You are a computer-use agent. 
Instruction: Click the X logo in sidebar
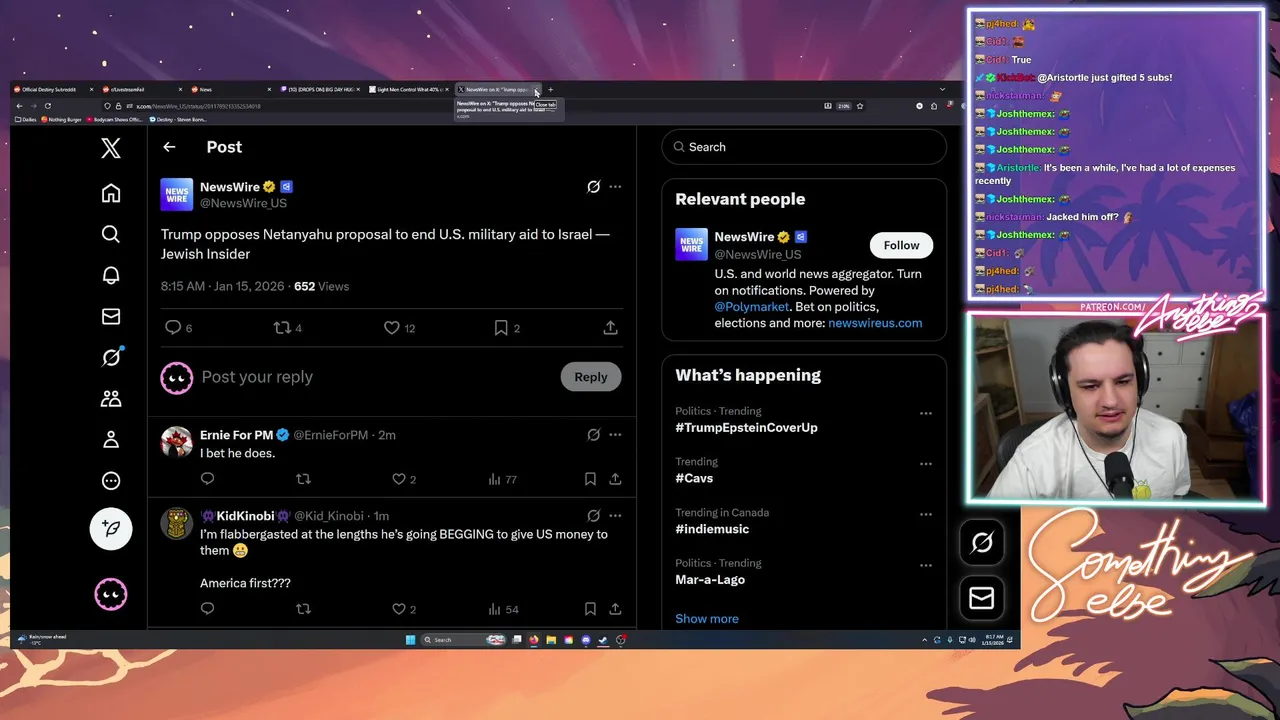point(111,148)
